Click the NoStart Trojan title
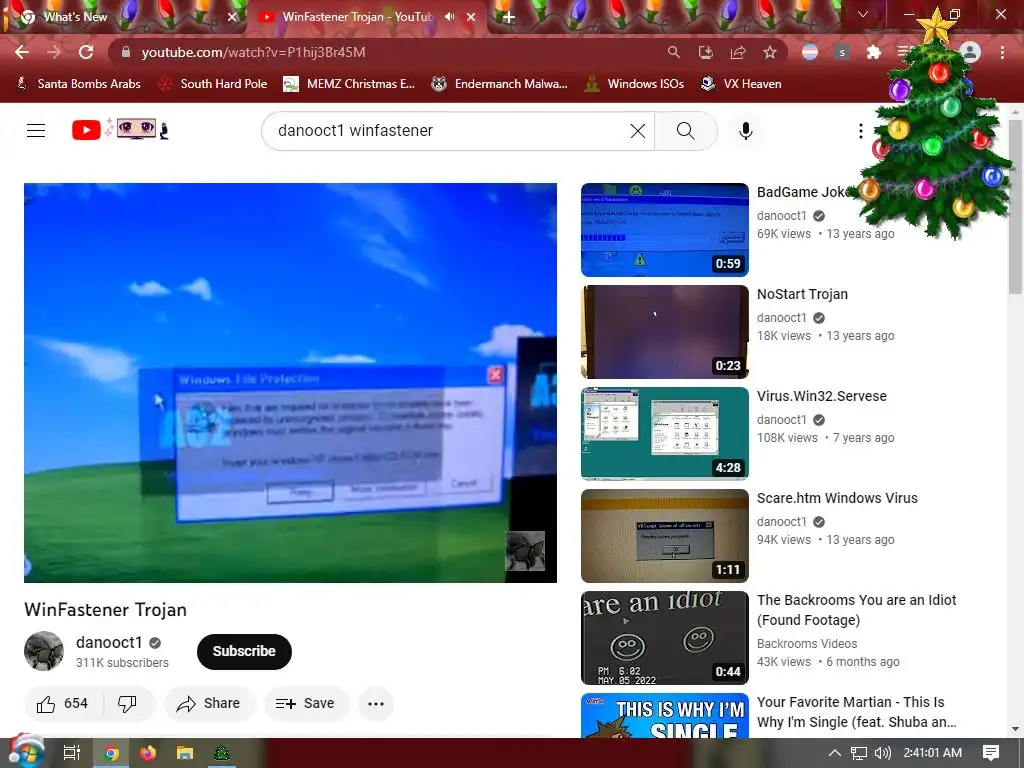Screen dimensions: 1024x768 [802, 294]
